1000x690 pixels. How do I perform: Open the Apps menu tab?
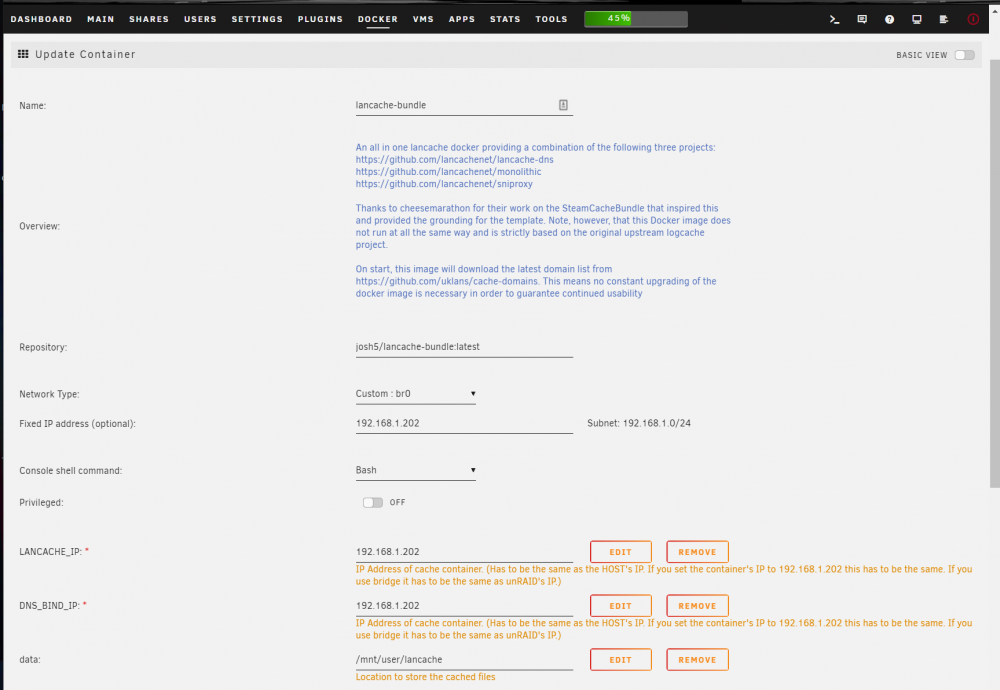tap(462, 19)
